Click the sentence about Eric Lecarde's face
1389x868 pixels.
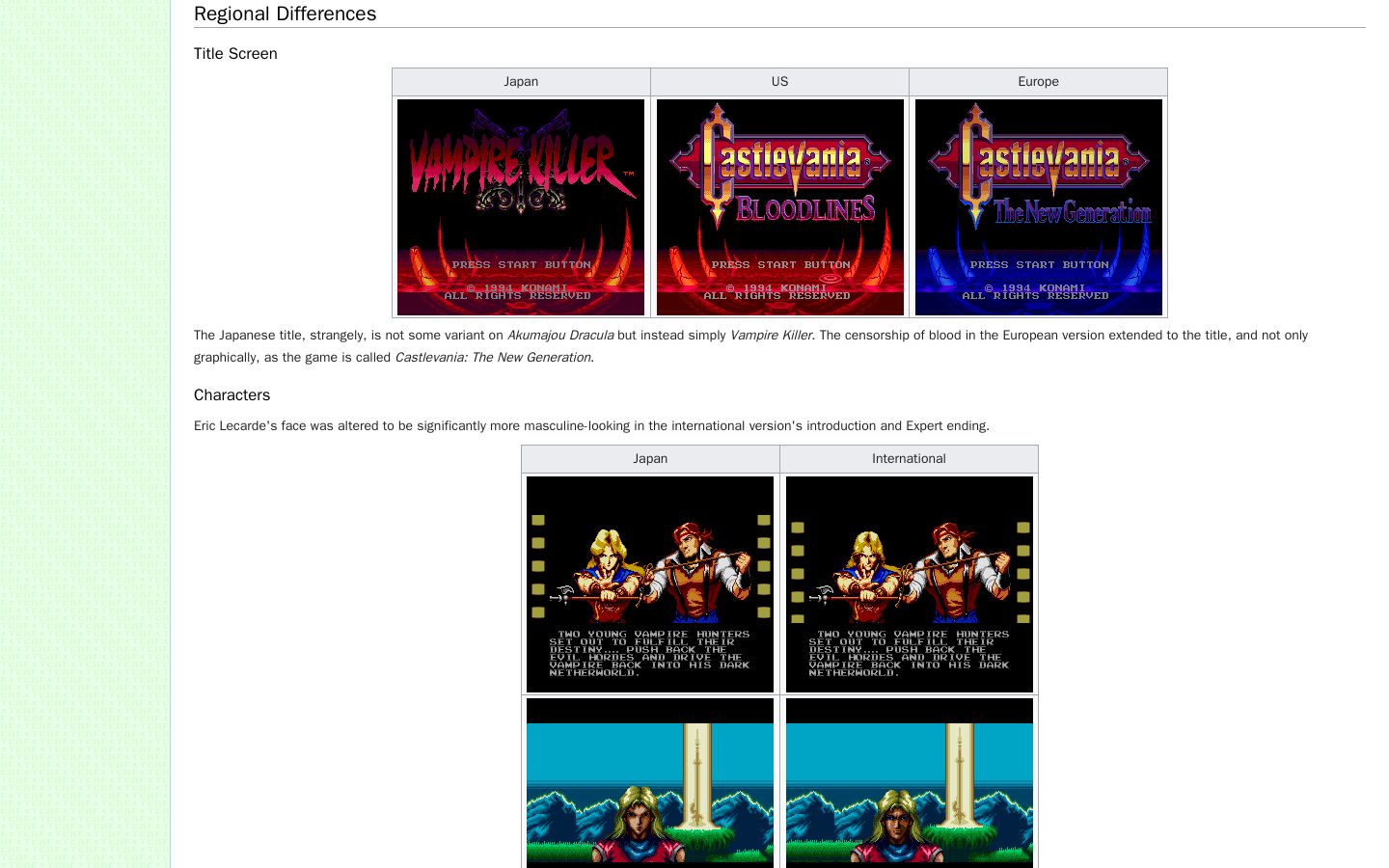point(591,426)
